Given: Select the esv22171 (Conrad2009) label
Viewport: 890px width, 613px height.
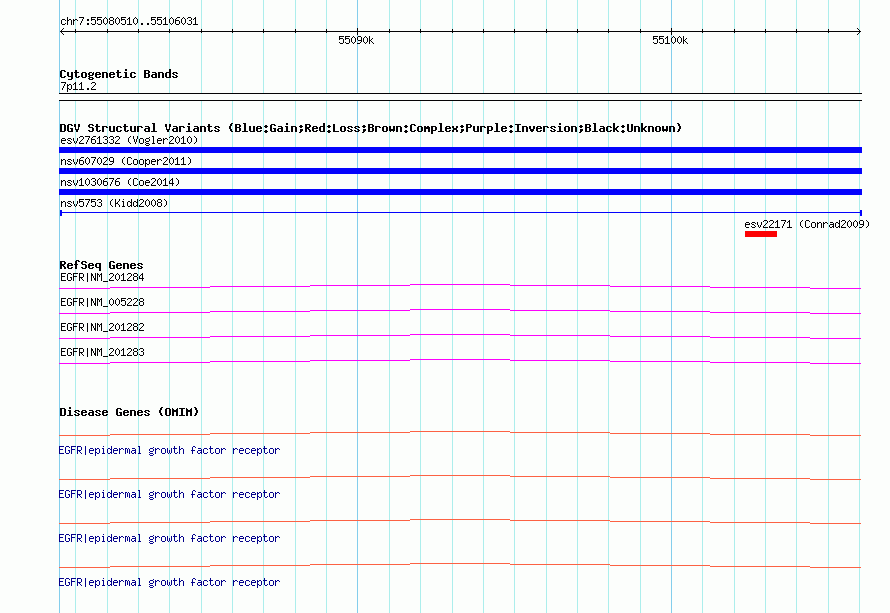Looking at the screenshot, I should (x=807, y=224).
